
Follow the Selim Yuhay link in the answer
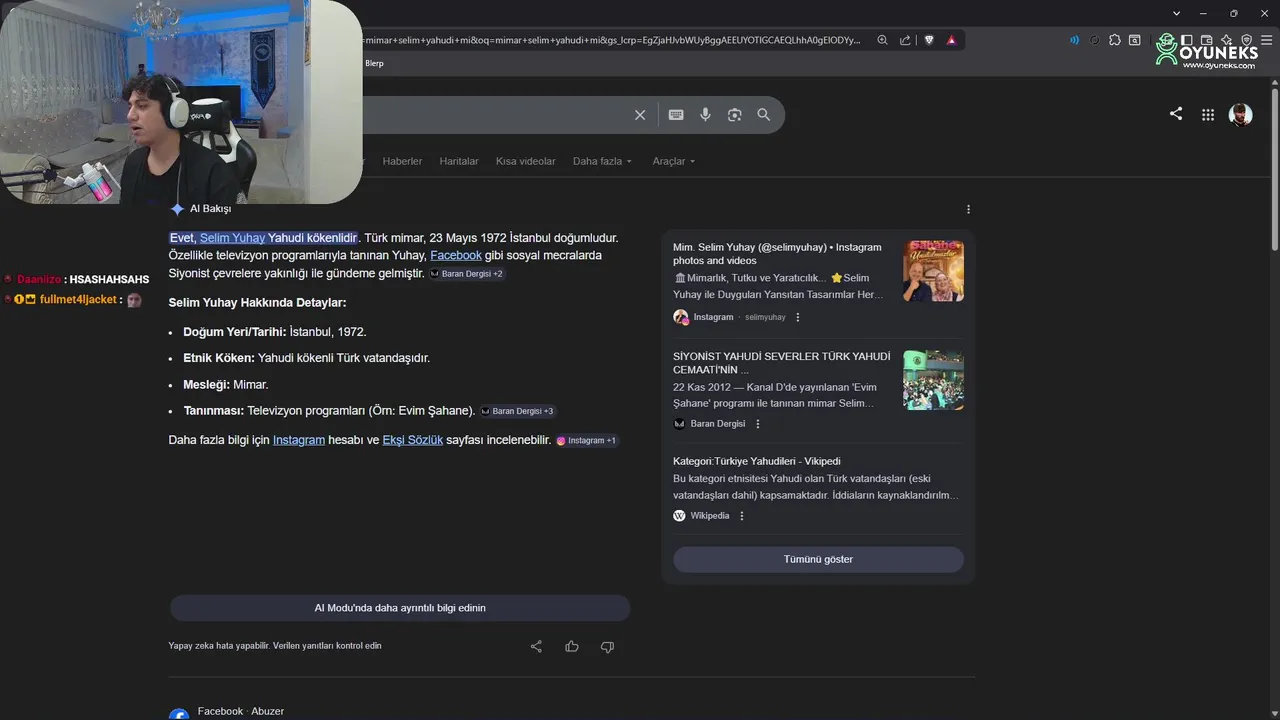pyautogui.click(x=232, y=238)
